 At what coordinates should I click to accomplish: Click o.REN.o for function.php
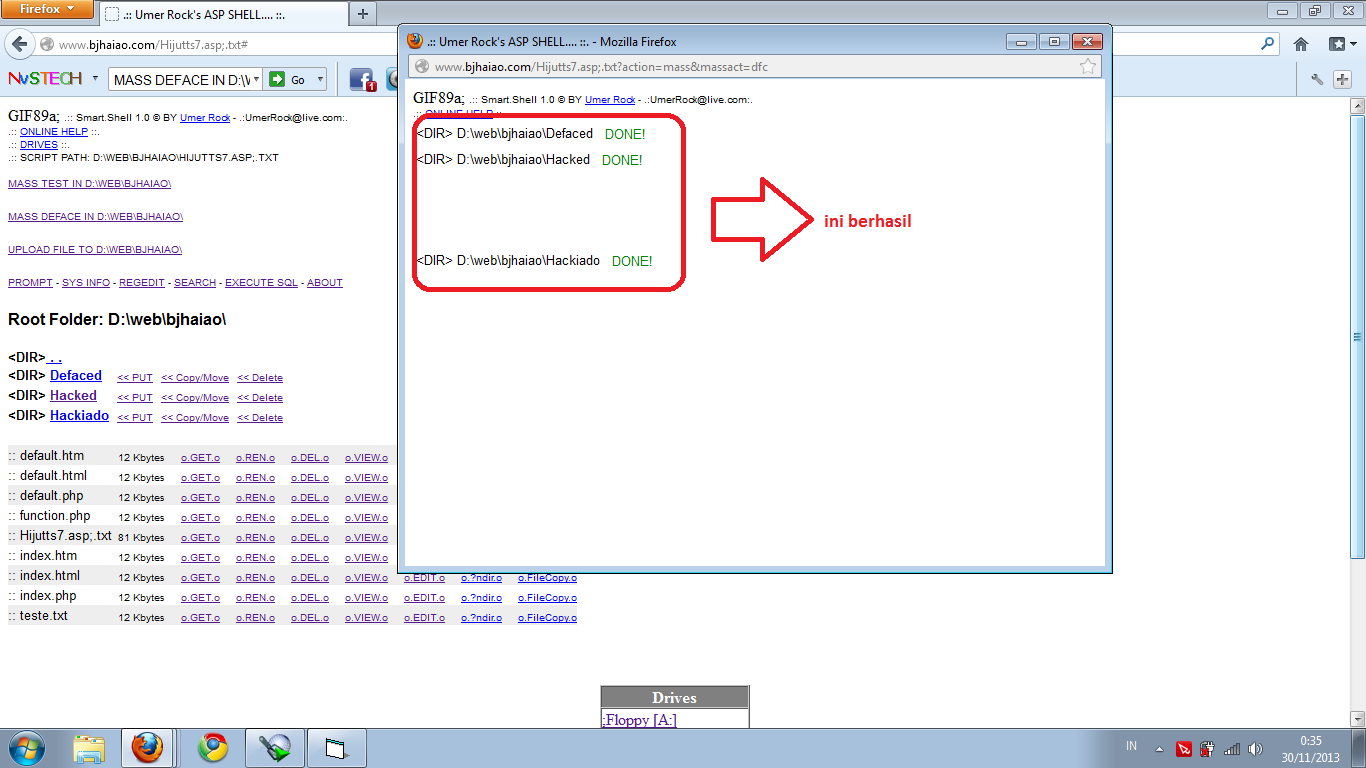255,518
